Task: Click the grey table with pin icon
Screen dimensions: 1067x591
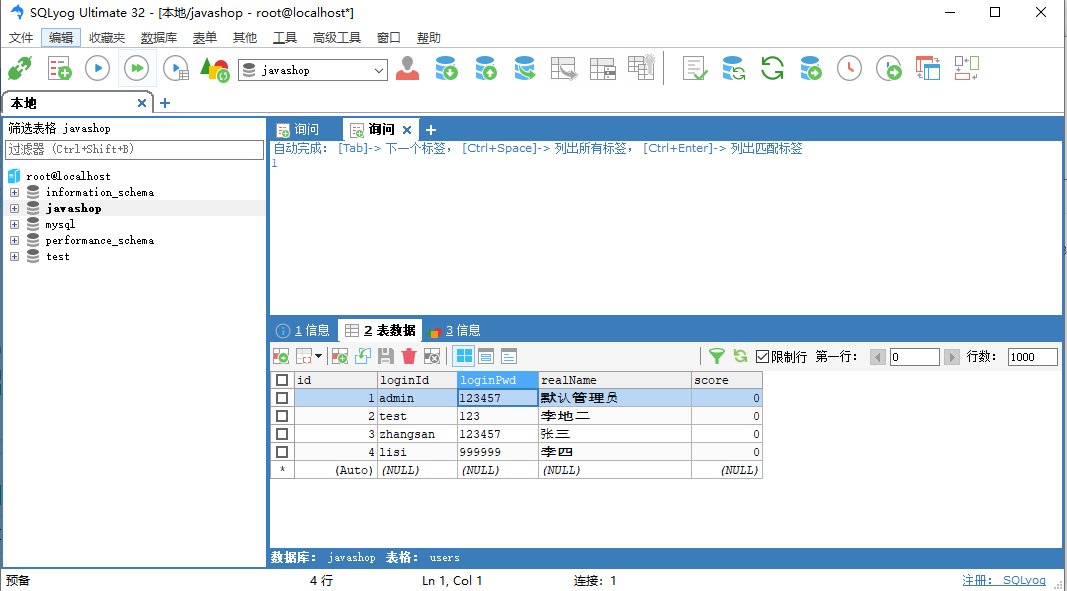Action: (641, 67)
